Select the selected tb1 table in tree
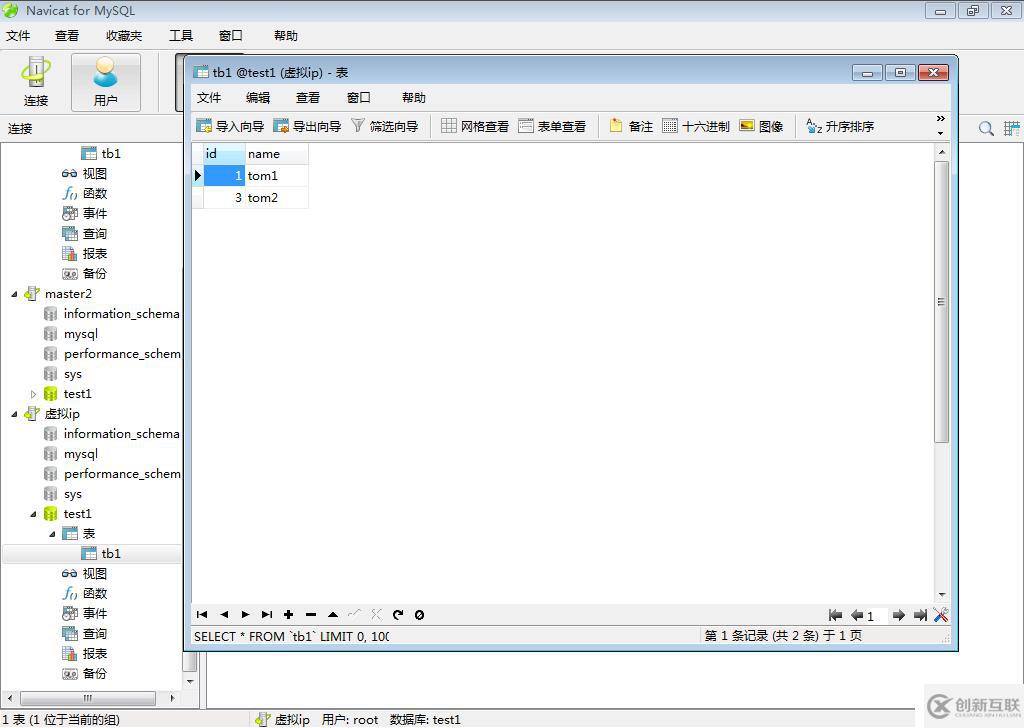The width and height of the screenshot is (1024, 728). tap(101, 554)
